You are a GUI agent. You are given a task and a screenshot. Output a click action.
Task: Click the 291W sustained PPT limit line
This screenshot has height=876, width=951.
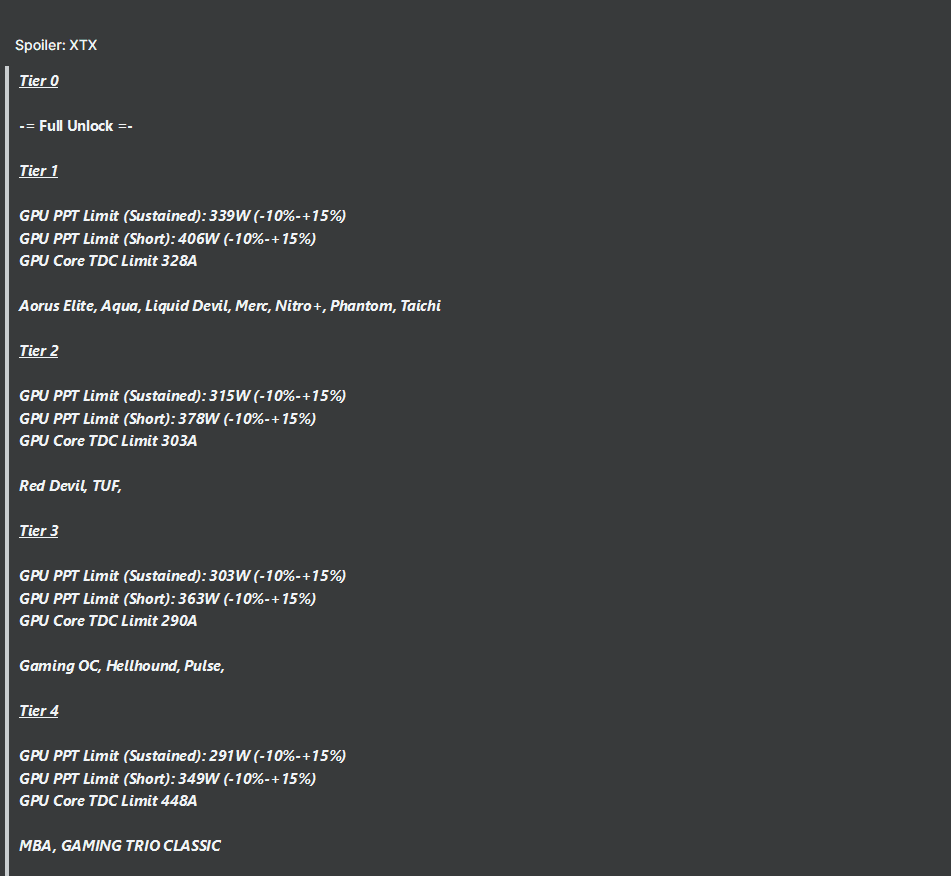click(x=183, y=756)
